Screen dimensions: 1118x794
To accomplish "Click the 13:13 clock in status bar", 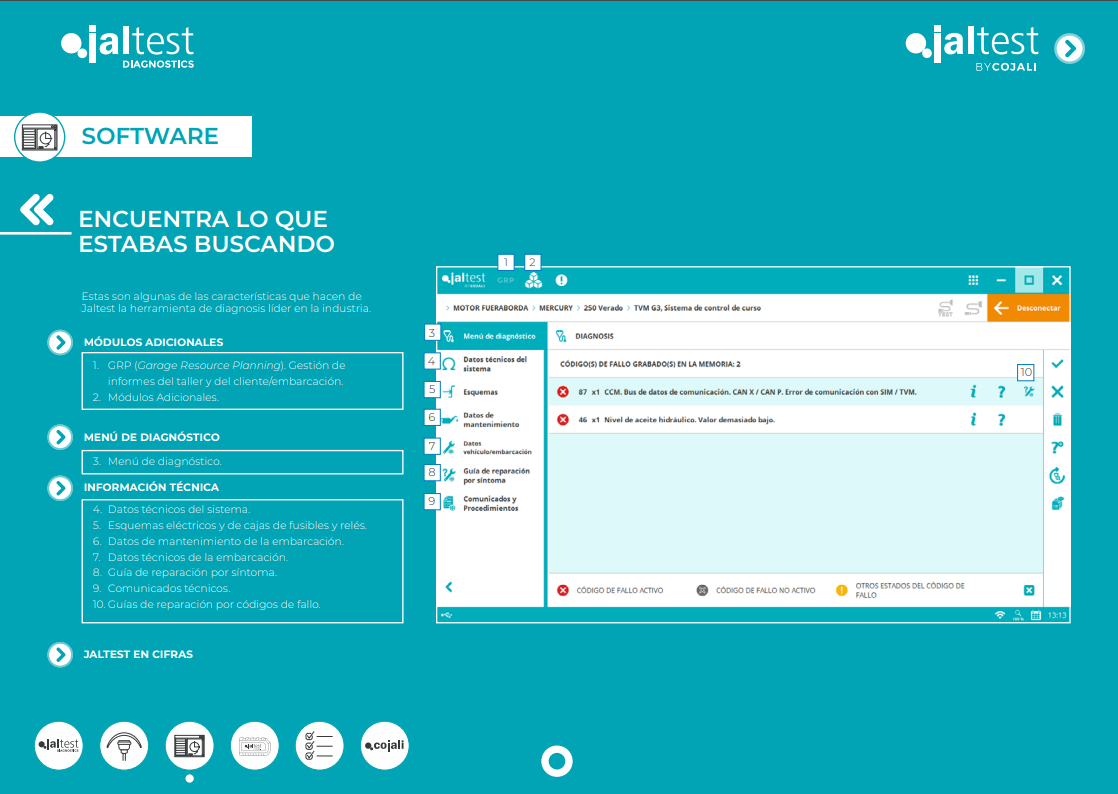I will tap(1057, 615).
